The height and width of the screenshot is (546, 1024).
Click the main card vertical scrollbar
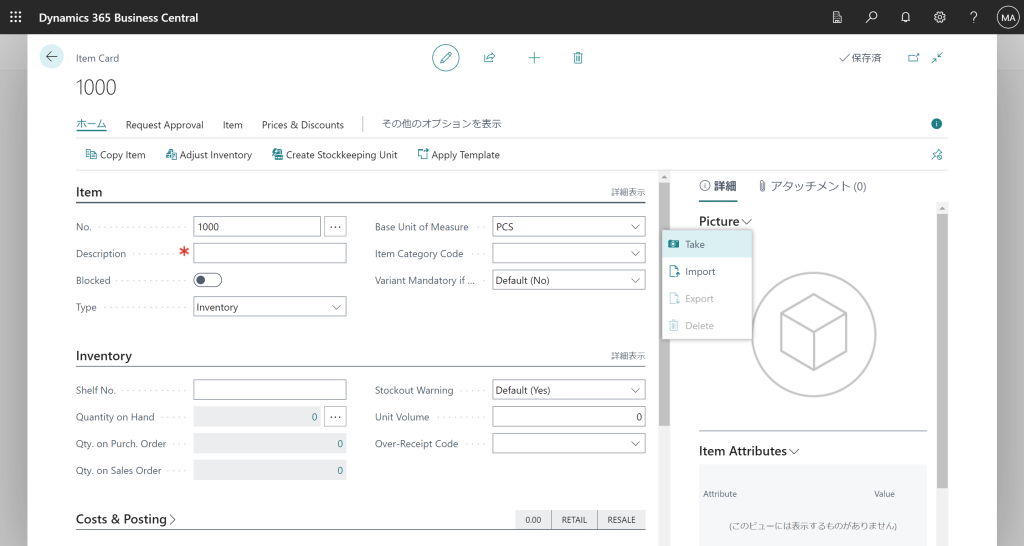pos(664,304)
